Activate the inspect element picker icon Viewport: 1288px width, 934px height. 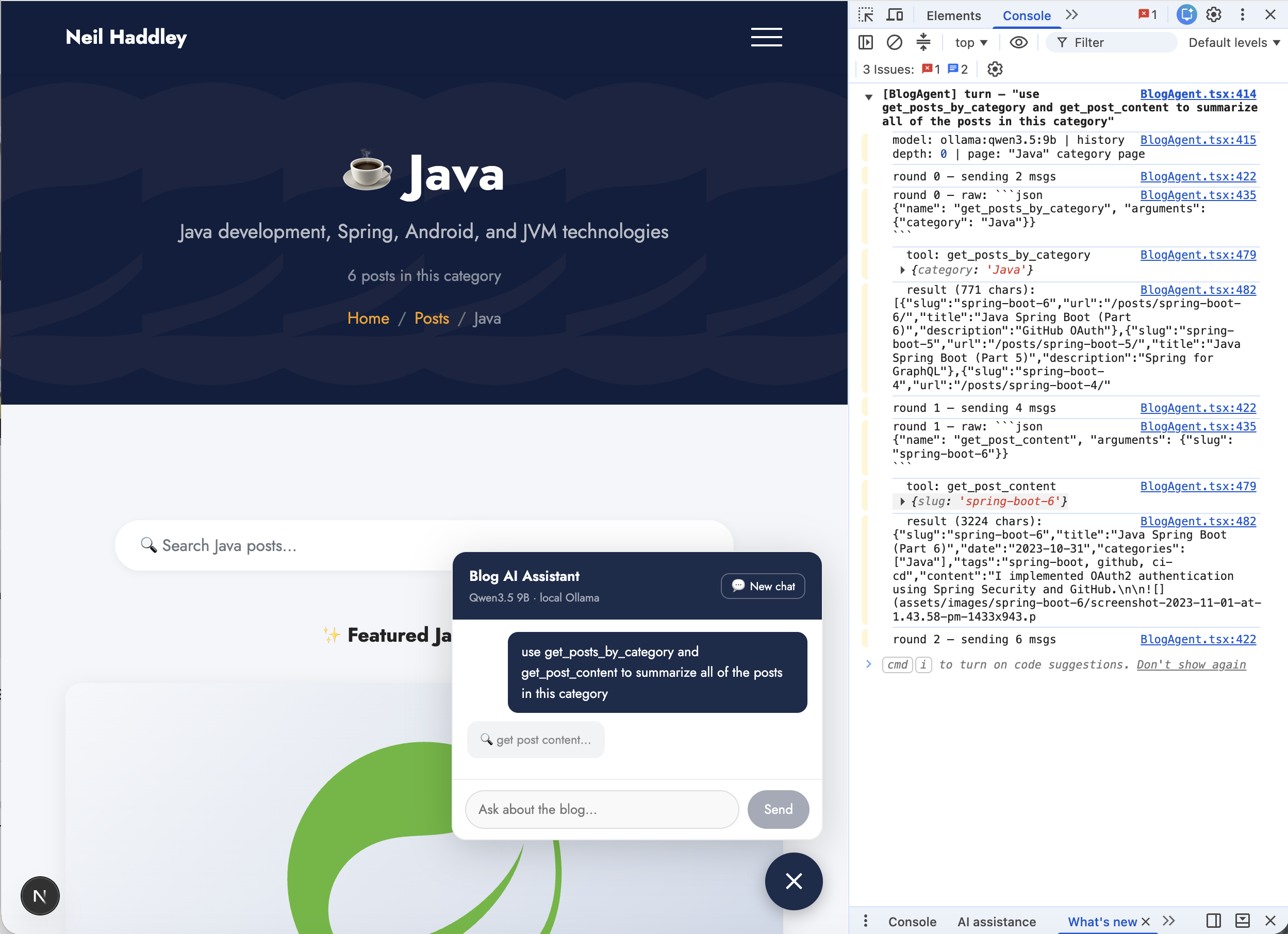[866, 15]
